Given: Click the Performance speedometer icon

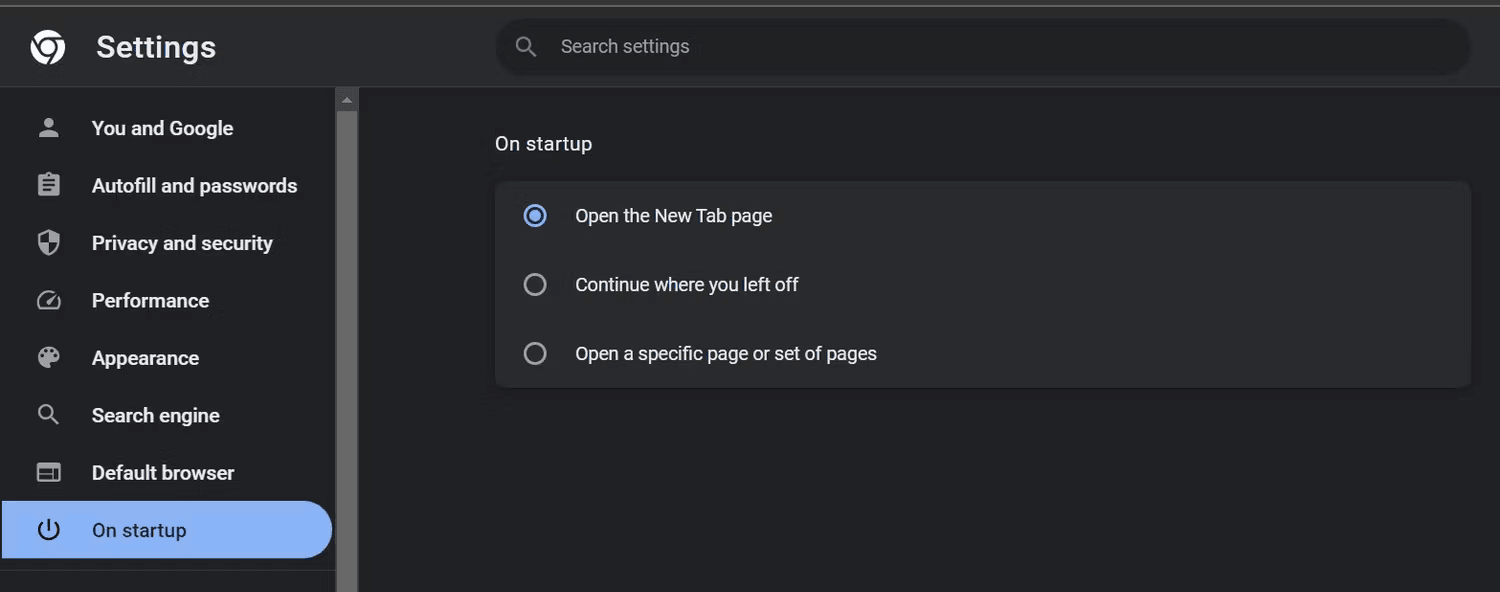Looking at the screenshot, I should coord(48,300).
